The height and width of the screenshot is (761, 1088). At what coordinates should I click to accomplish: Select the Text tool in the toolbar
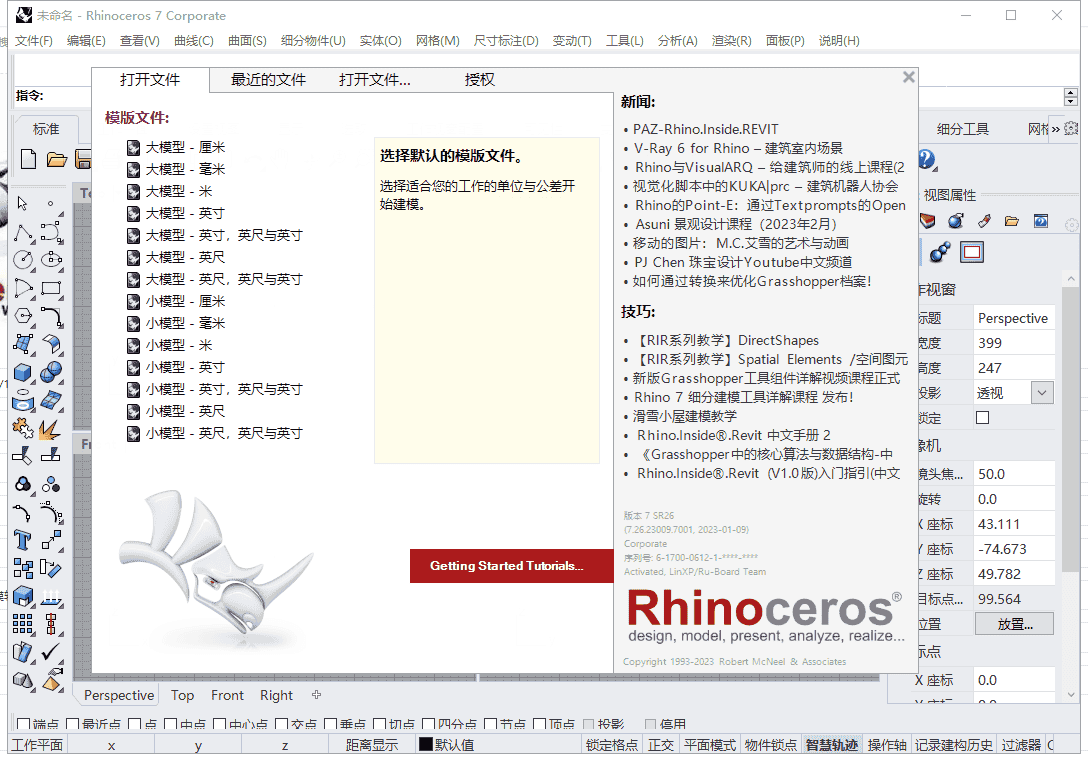[22, 539]
